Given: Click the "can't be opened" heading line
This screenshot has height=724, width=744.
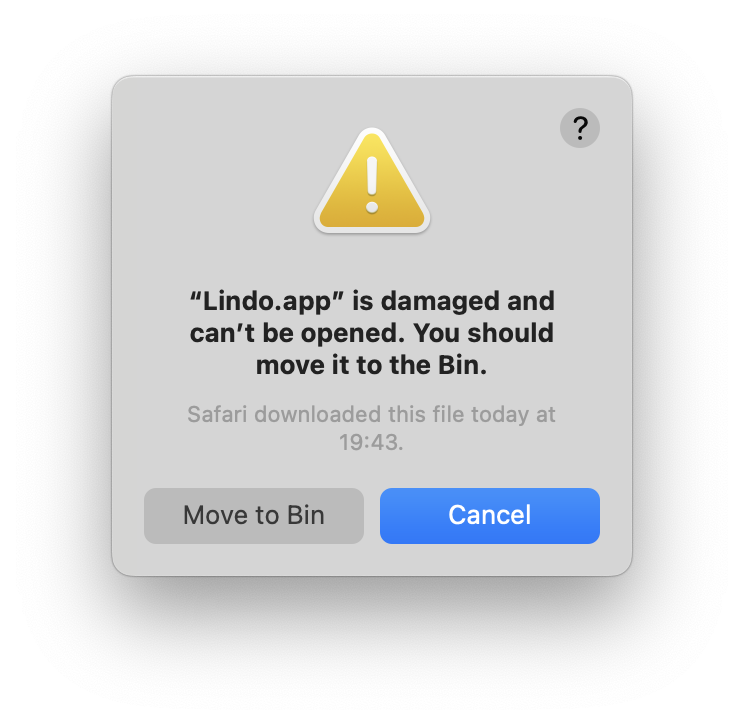Looking at the screenshot, I should (x=297, y=333).
